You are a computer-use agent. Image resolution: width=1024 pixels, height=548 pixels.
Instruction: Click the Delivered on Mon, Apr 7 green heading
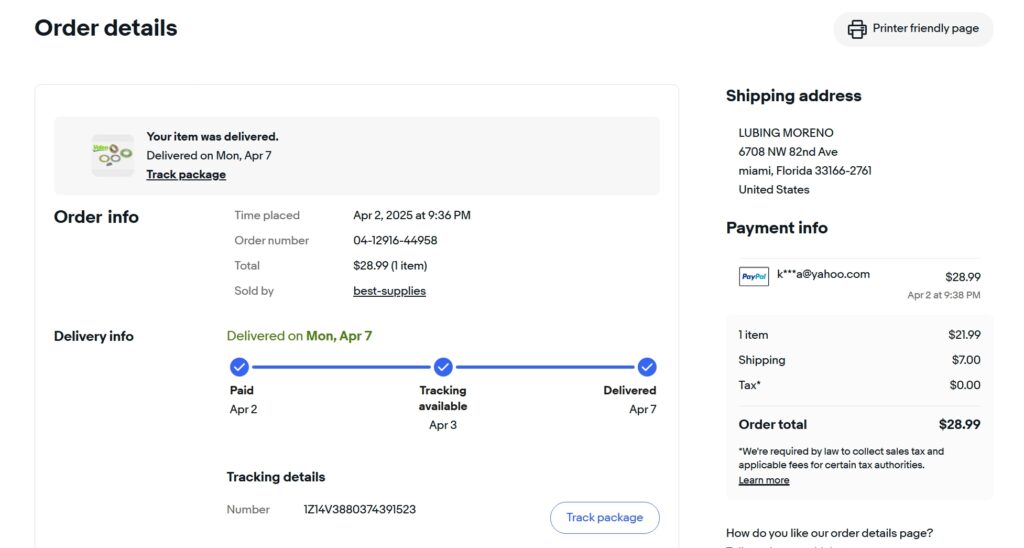299,336
